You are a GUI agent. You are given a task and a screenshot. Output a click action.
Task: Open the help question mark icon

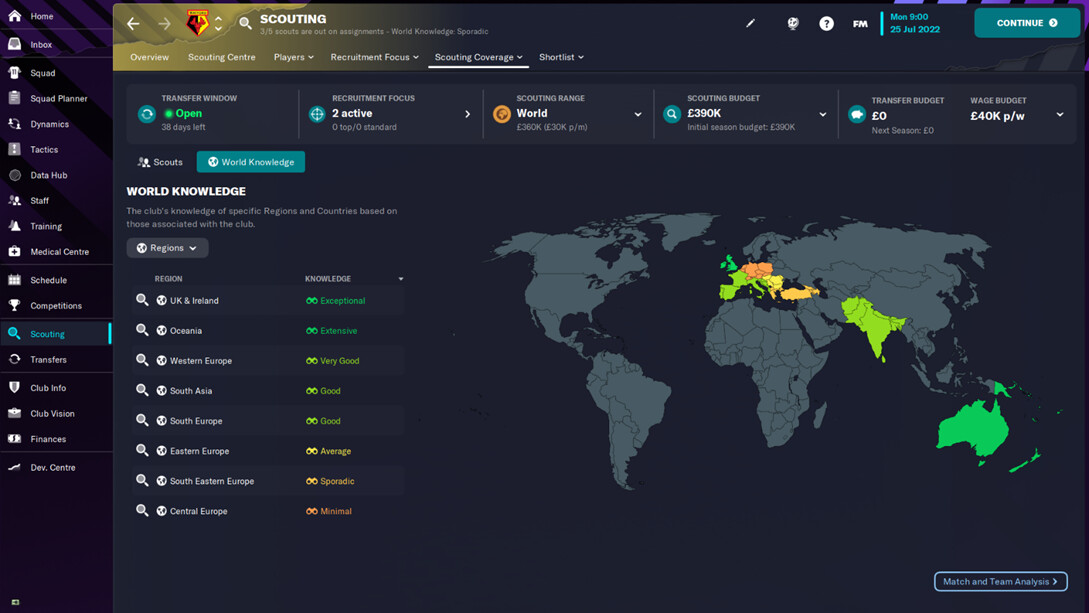point(826,24)
